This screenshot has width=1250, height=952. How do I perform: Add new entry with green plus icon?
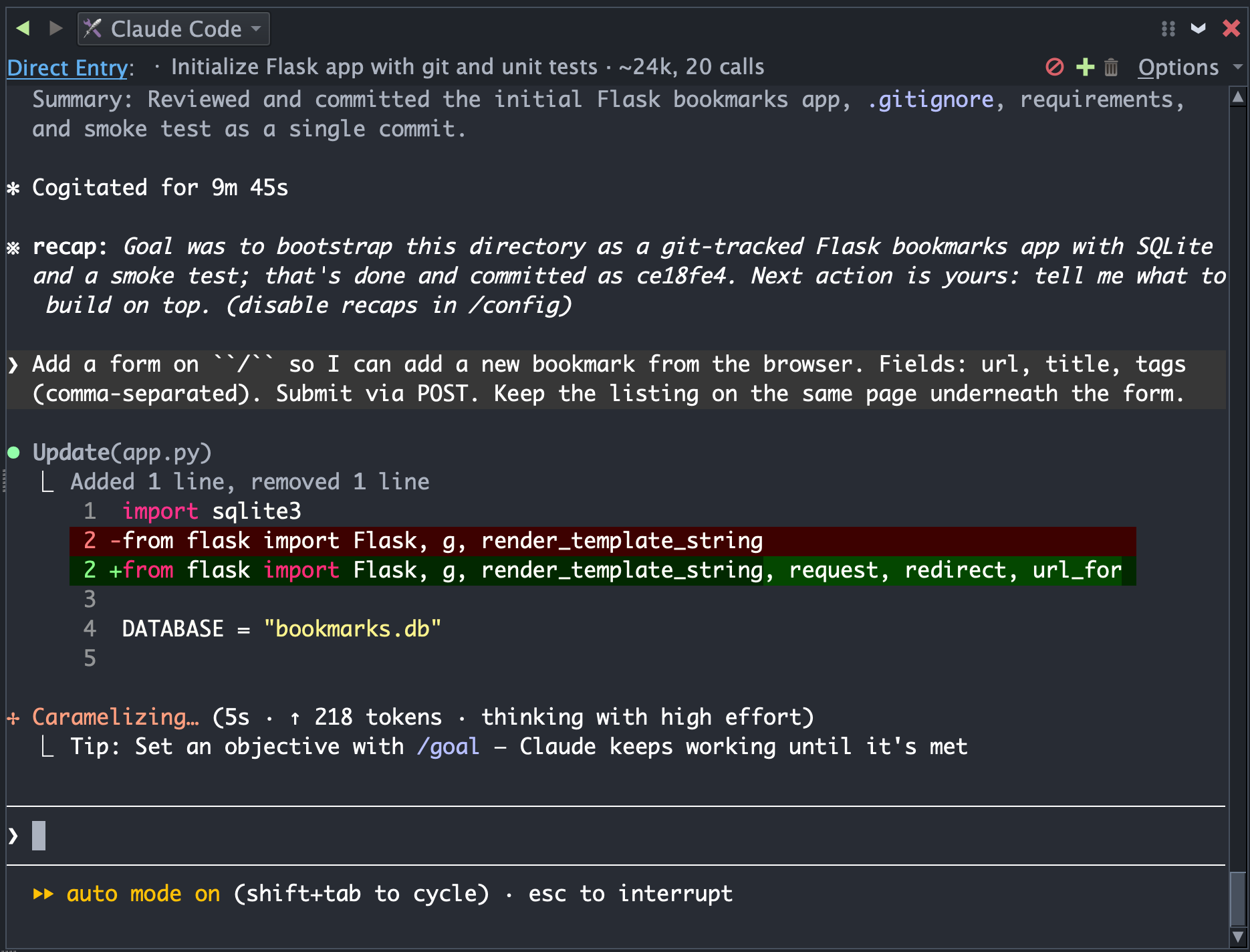(x=1085, y=67)
